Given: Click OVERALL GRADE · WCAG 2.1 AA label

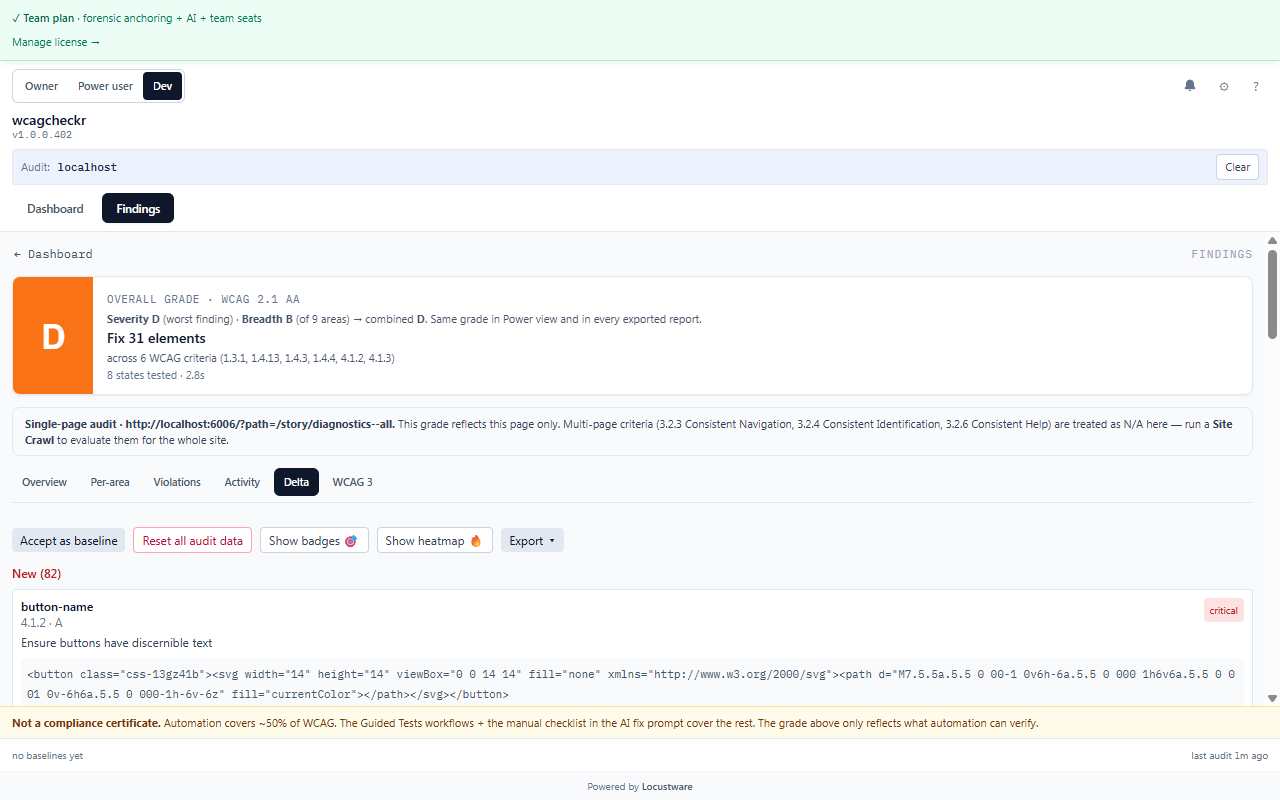Looking at the screenshot, I should (203, 299).
